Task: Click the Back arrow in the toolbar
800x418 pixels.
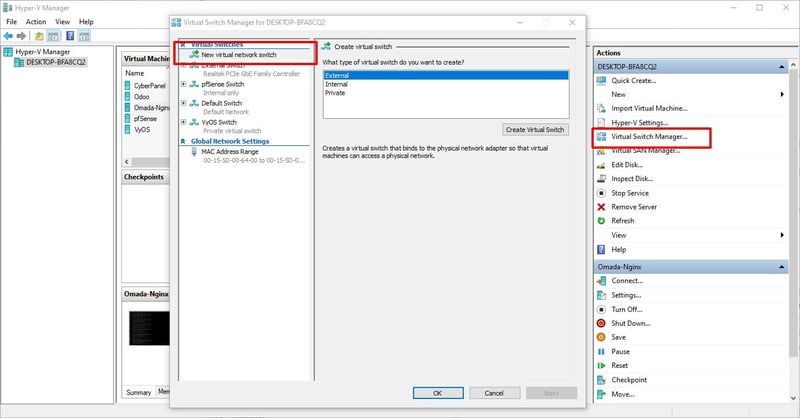Action: pyautogui.click(x=8, y=36)
